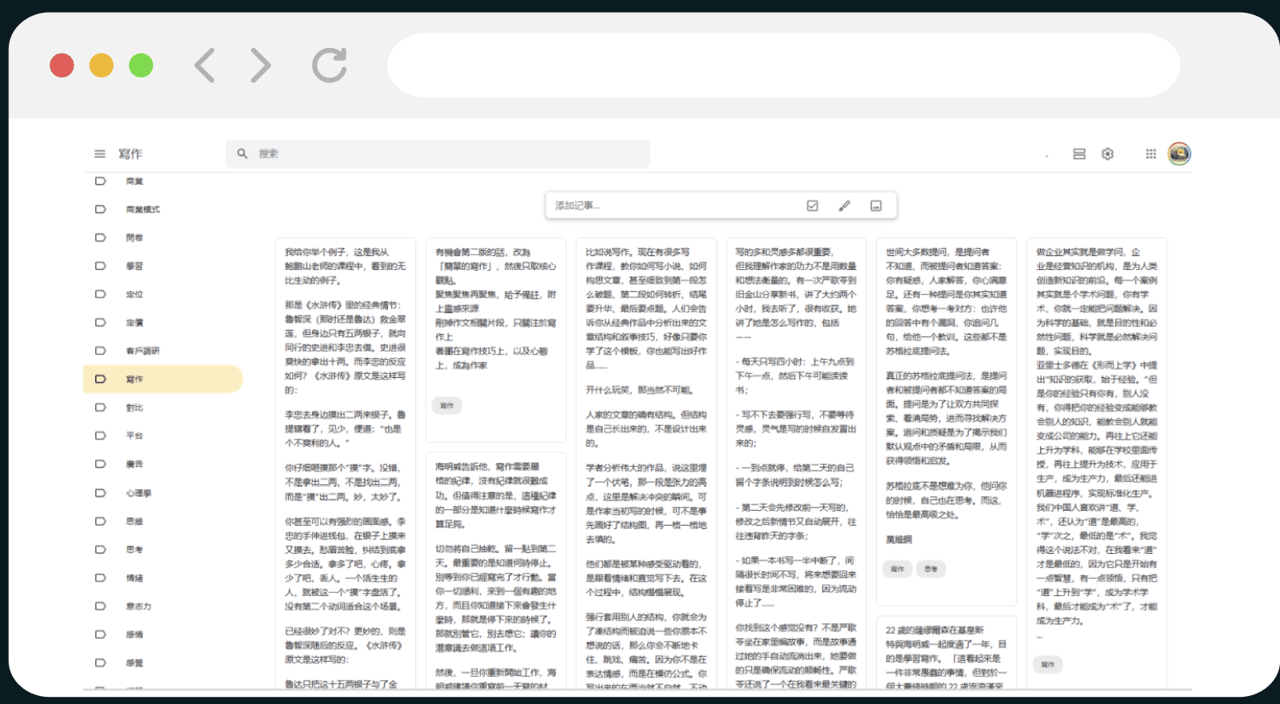Open the note starting 22 歲的薩繆爾森
Screen dimensions: 1280x704
947,654
